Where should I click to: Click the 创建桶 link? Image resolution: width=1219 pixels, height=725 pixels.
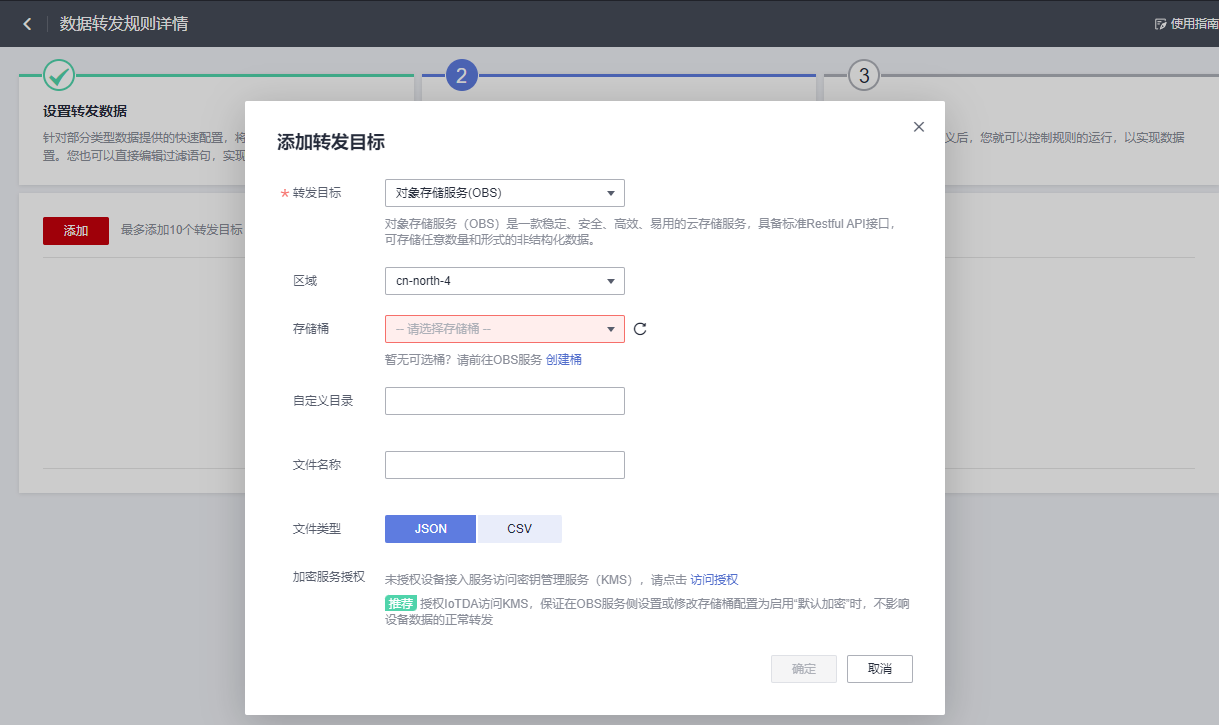click(x=563, y=359)
